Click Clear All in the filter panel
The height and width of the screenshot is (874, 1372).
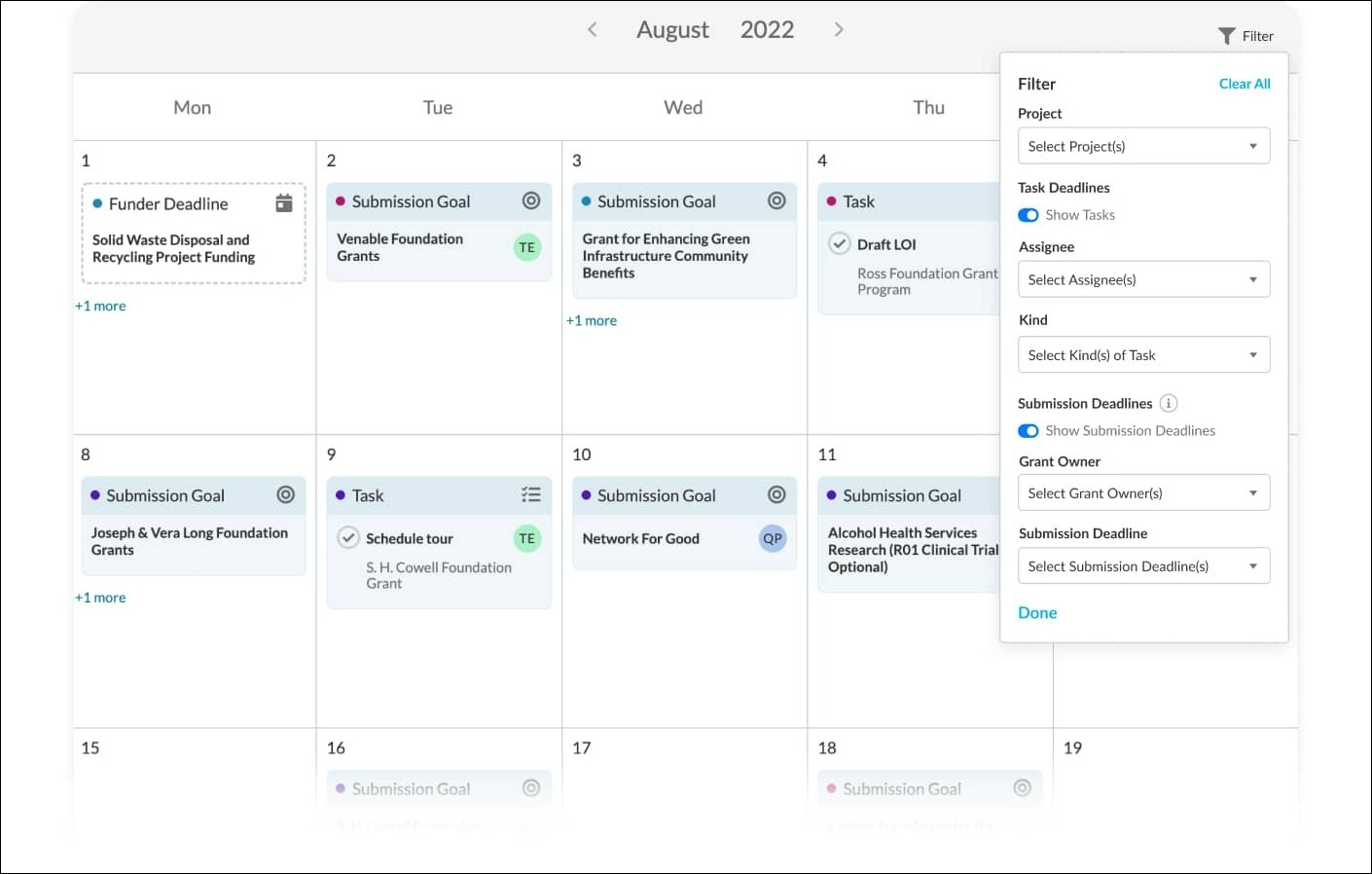coord(1245,84)
